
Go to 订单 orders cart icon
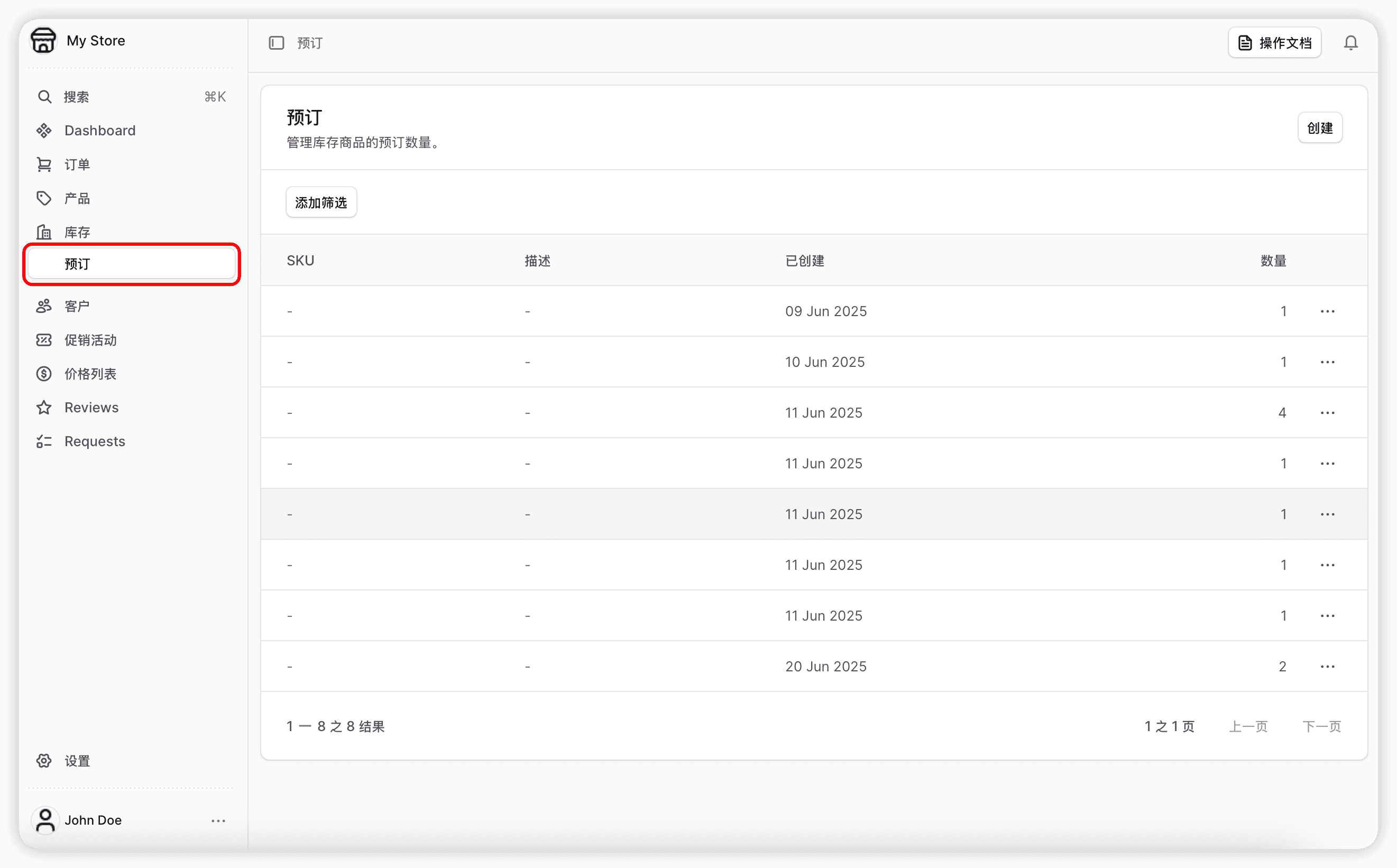[x=44, y=165]
